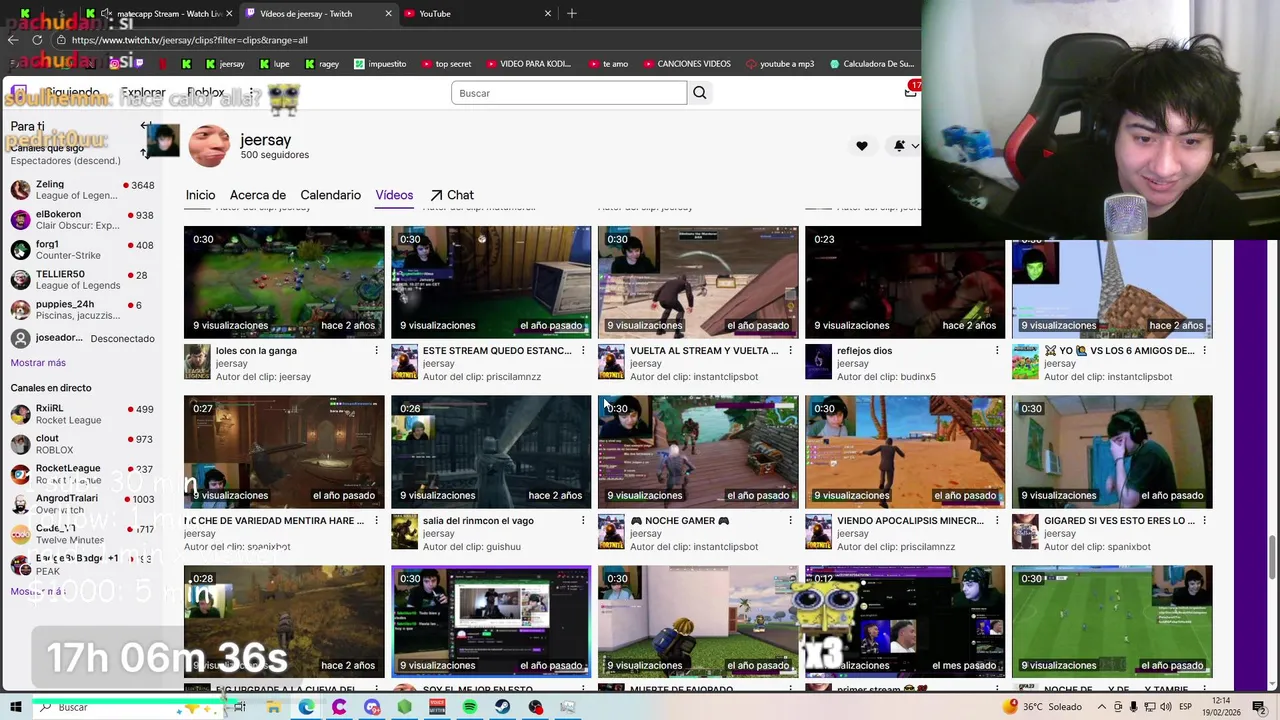Image resolution: width=1280 pixels, height=720 pixels.
Task: Play the 'salia del rinmcon el vago' thumbnail
Action: [x=491, y=452]
